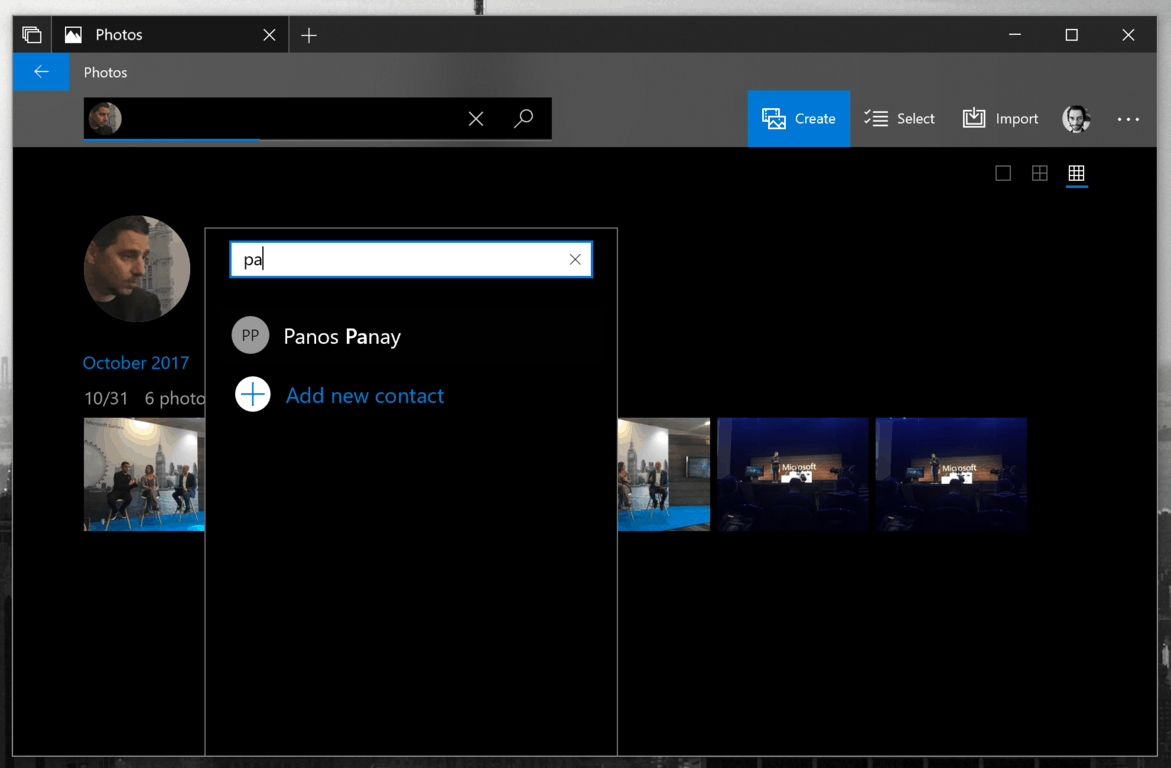This screenshot has height=768, width=1171.
Task: Switch to small grid view
Action: 1076,173
